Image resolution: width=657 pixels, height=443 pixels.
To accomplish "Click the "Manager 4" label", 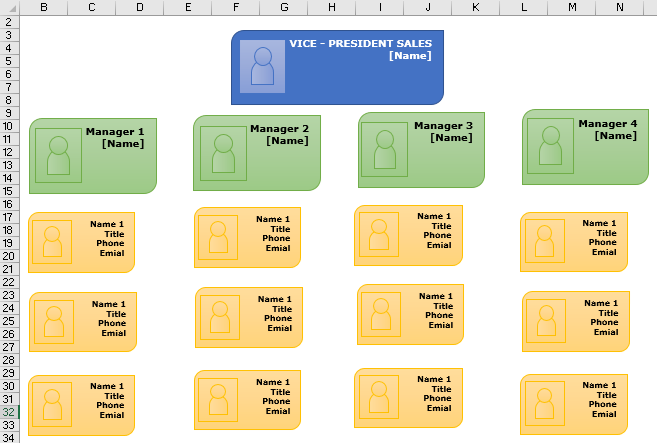I will tap(608, 124).
